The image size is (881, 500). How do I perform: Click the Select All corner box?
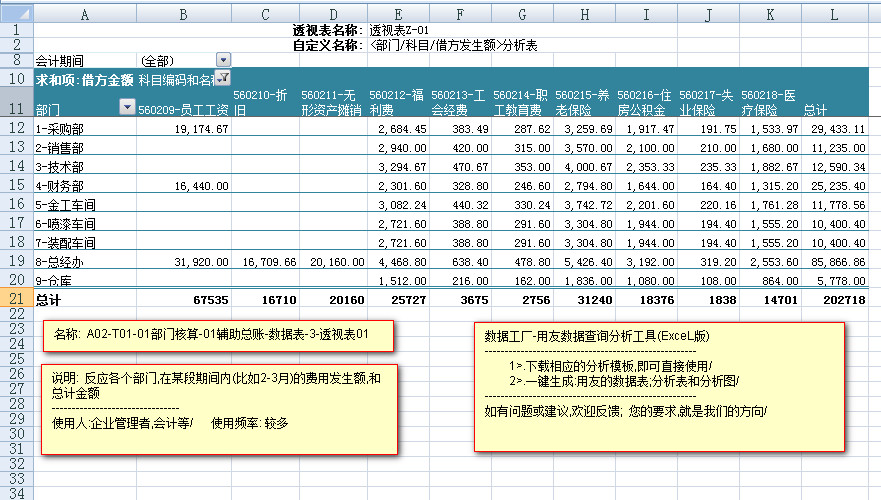coord(16,14)
